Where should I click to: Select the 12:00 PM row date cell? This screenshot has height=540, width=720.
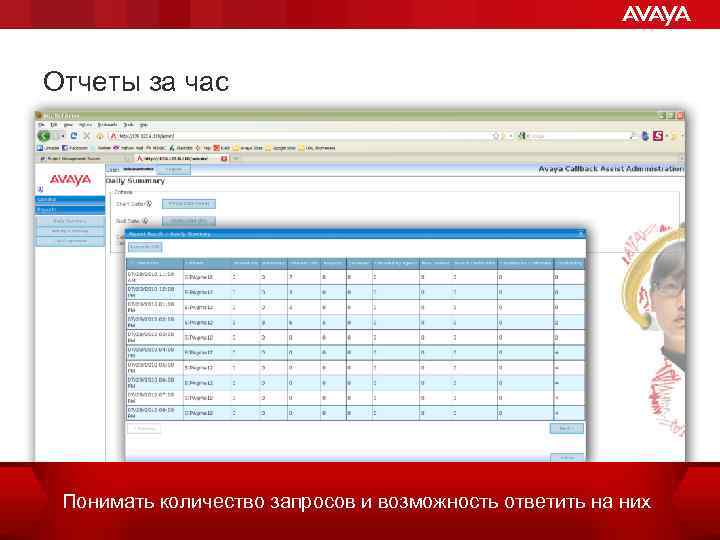(155, 292)
